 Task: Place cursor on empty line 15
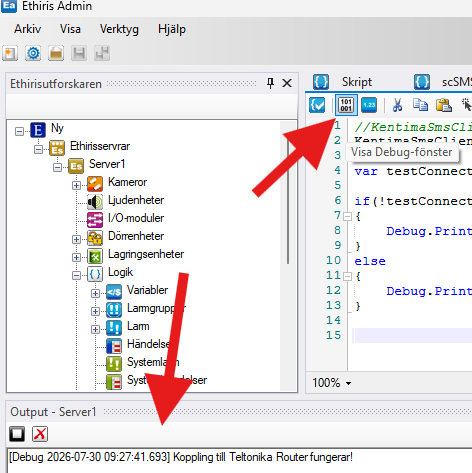(413, 335)
